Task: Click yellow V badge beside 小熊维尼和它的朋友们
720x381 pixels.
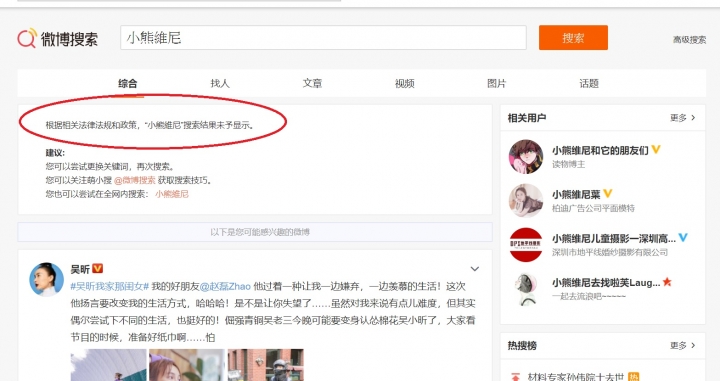Action: pos(656,150)
